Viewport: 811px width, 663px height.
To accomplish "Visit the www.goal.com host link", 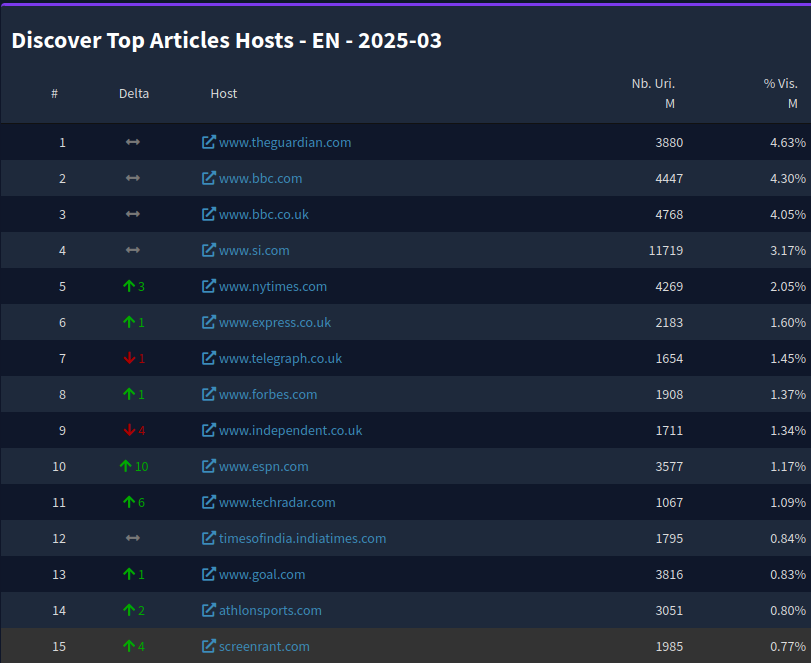I will [262, 575].
